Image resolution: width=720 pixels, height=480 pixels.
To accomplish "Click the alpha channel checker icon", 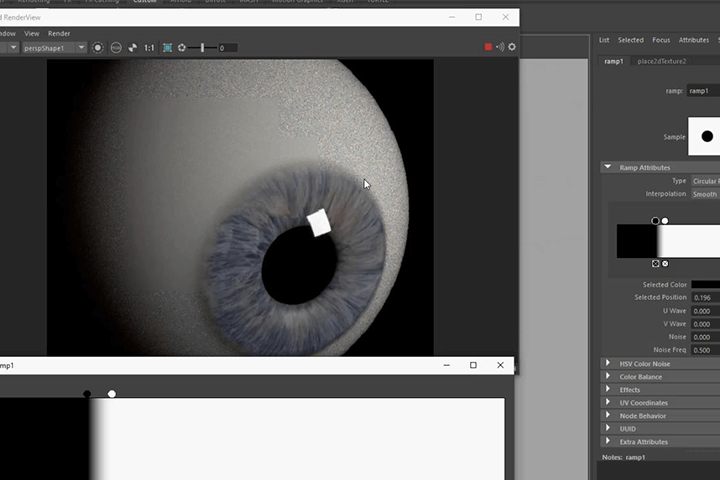I will point(133,48).
